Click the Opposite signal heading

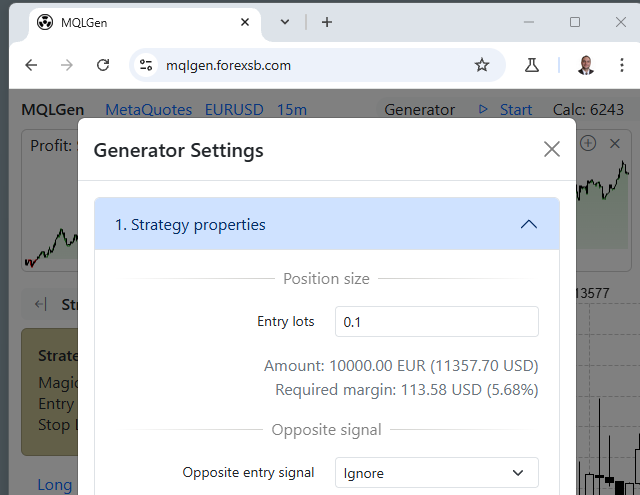(x=326, y=430)
